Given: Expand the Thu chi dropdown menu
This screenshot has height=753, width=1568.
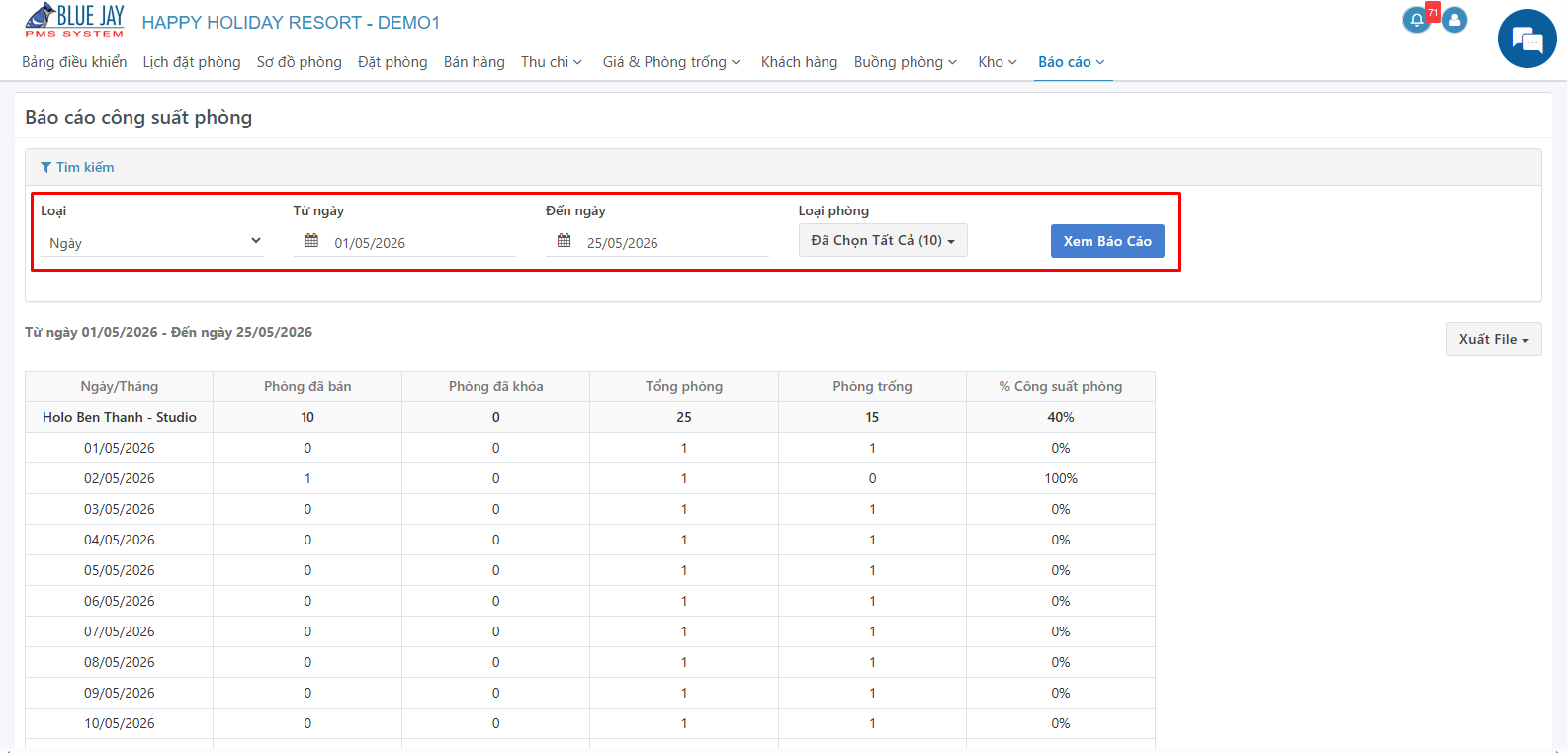Looking at the screenshot, I should point(552,62).
